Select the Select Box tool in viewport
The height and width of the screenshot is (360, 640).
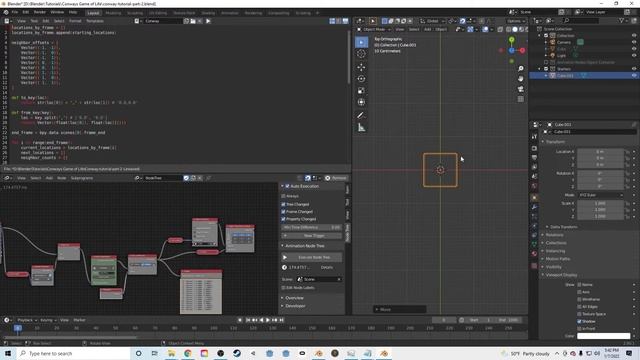(361, 42)
